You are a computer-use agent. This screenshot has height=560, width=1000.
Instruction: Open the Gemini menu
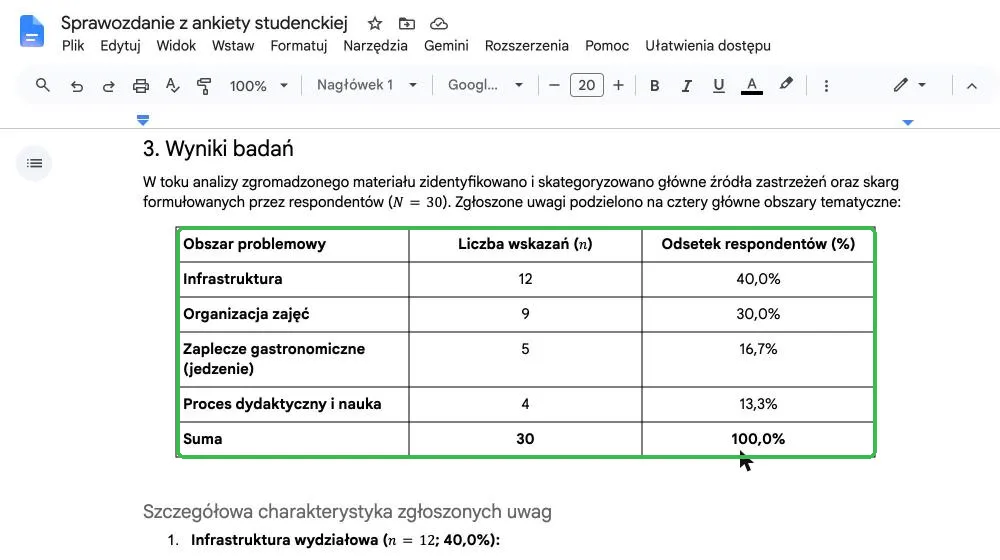tap(446, 46)
